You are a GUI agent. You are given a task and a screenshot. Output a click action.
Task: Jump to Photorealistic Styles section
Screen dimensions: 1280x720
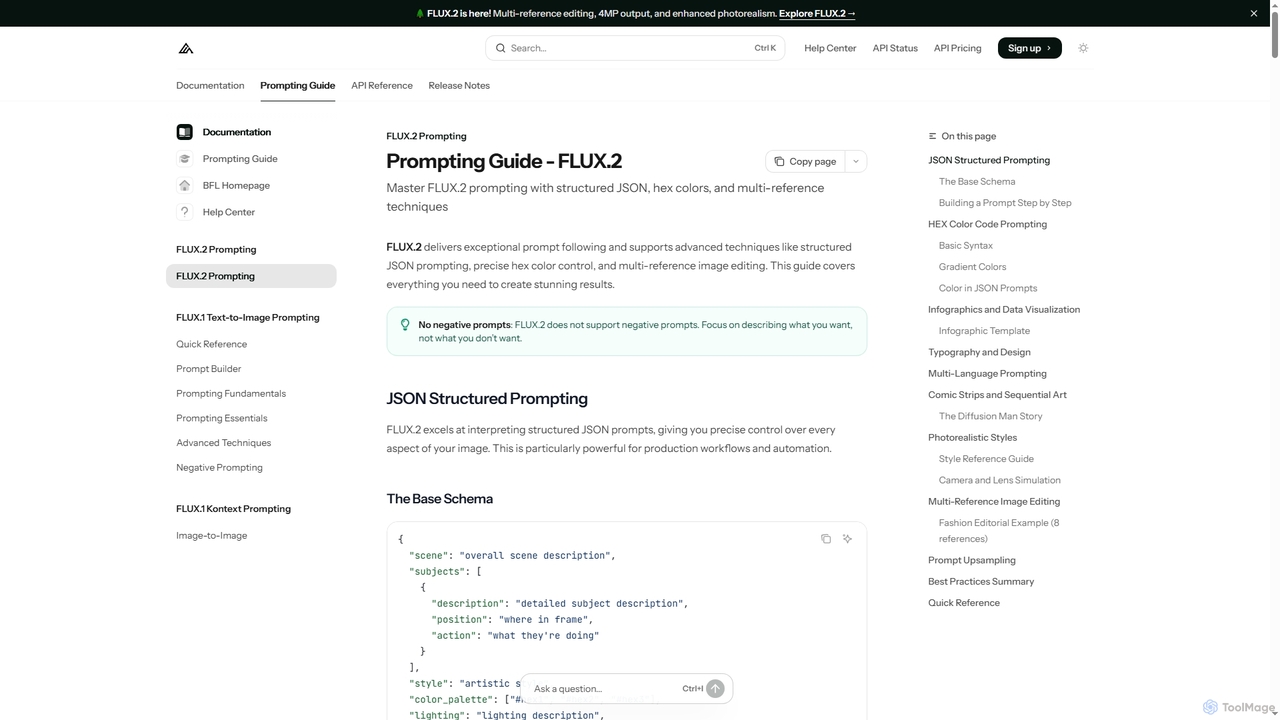click(x=972, y=438)
